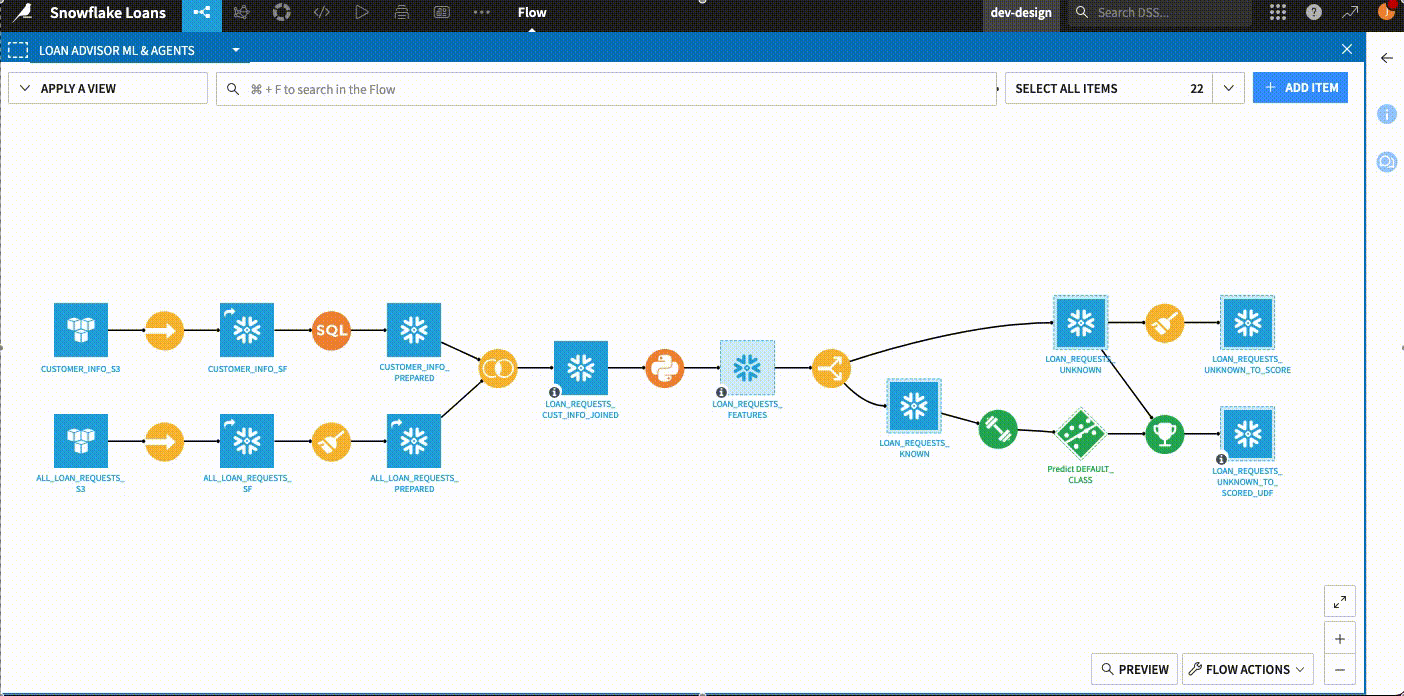Select the Python recipe node
This screenshot has height=696, width=1404.
click(665, 369)
